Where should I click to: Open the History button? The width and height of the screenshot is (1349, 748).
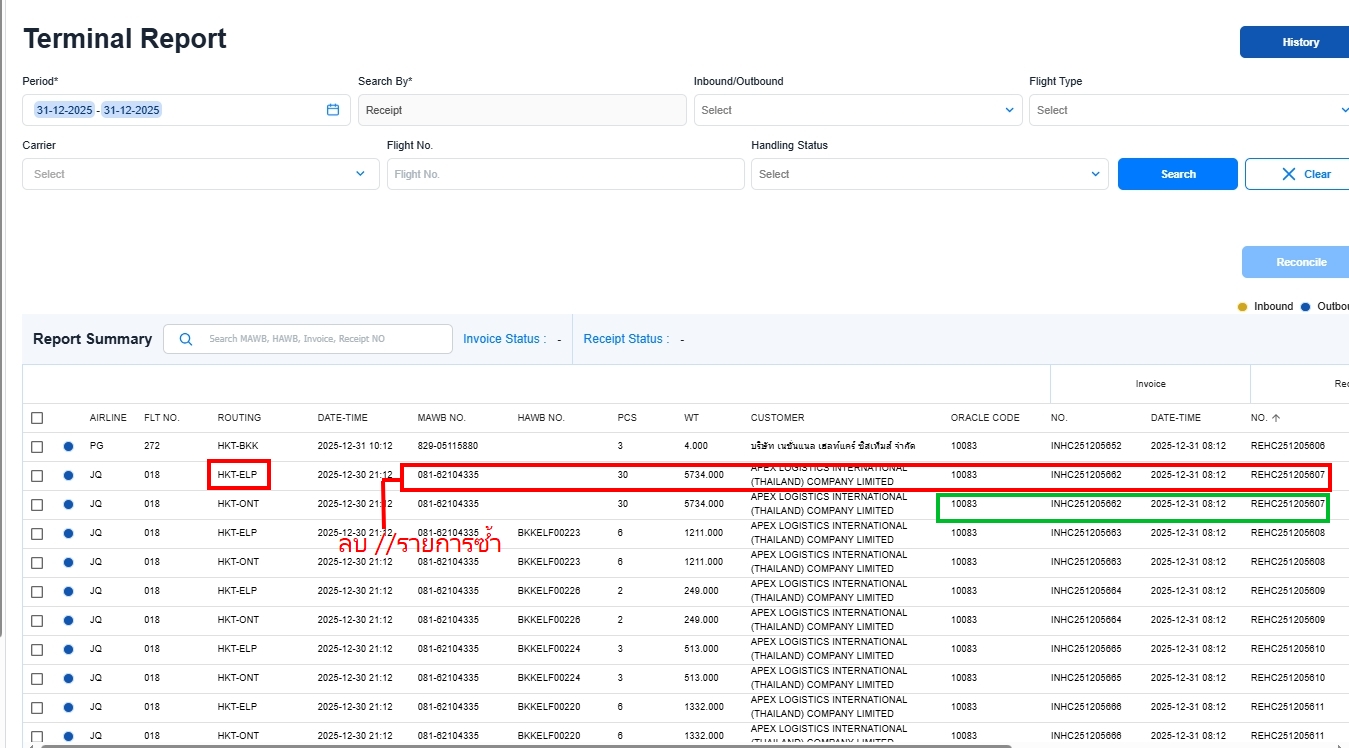(1299, 42)
